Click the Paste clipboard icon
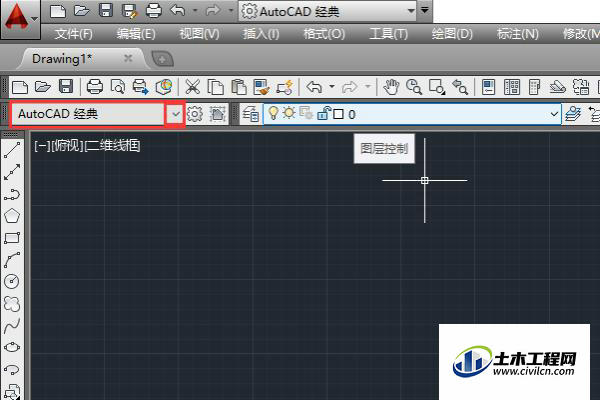The height and width of the screenshot is (400, 600). click(239, 87)
